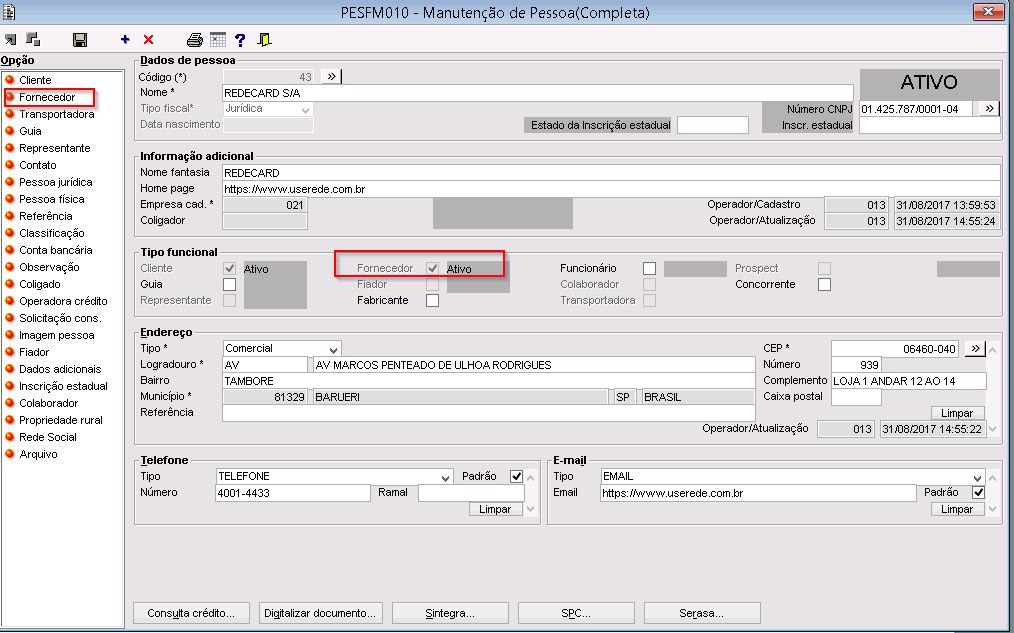Screen dimensions: 1014x633
Task: Click the Complemento input field
Action: tap(909, 381)
